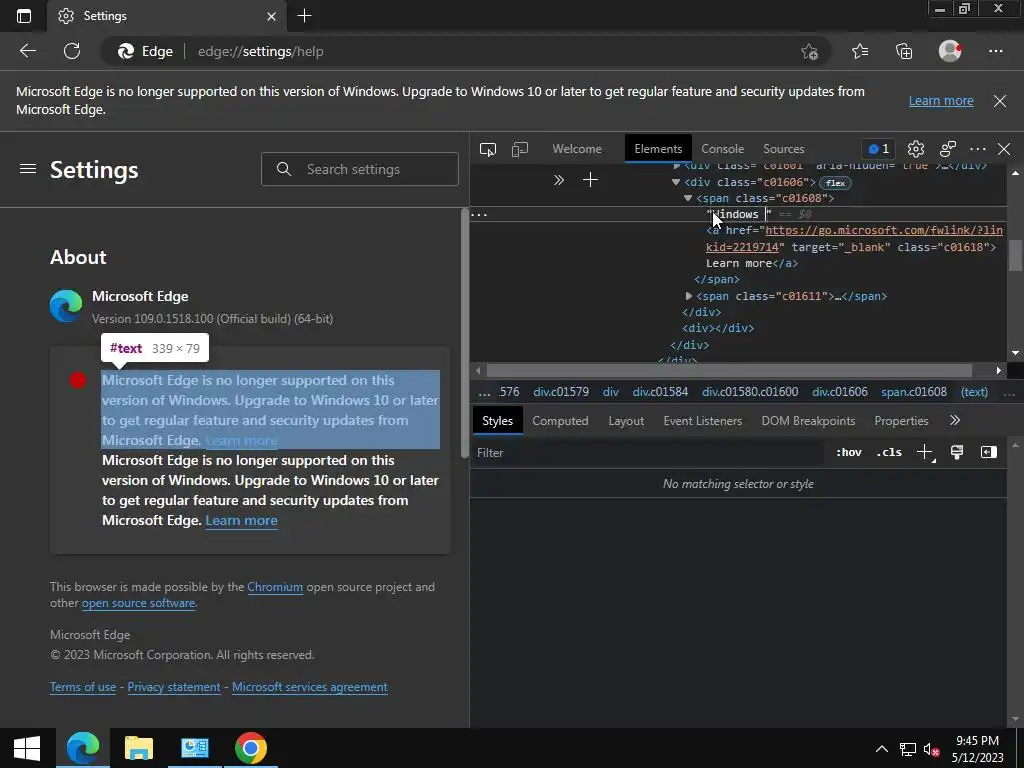The image size is (1024, 768).
Task: Refresh the settings page
Action: [x=72, y=51]
